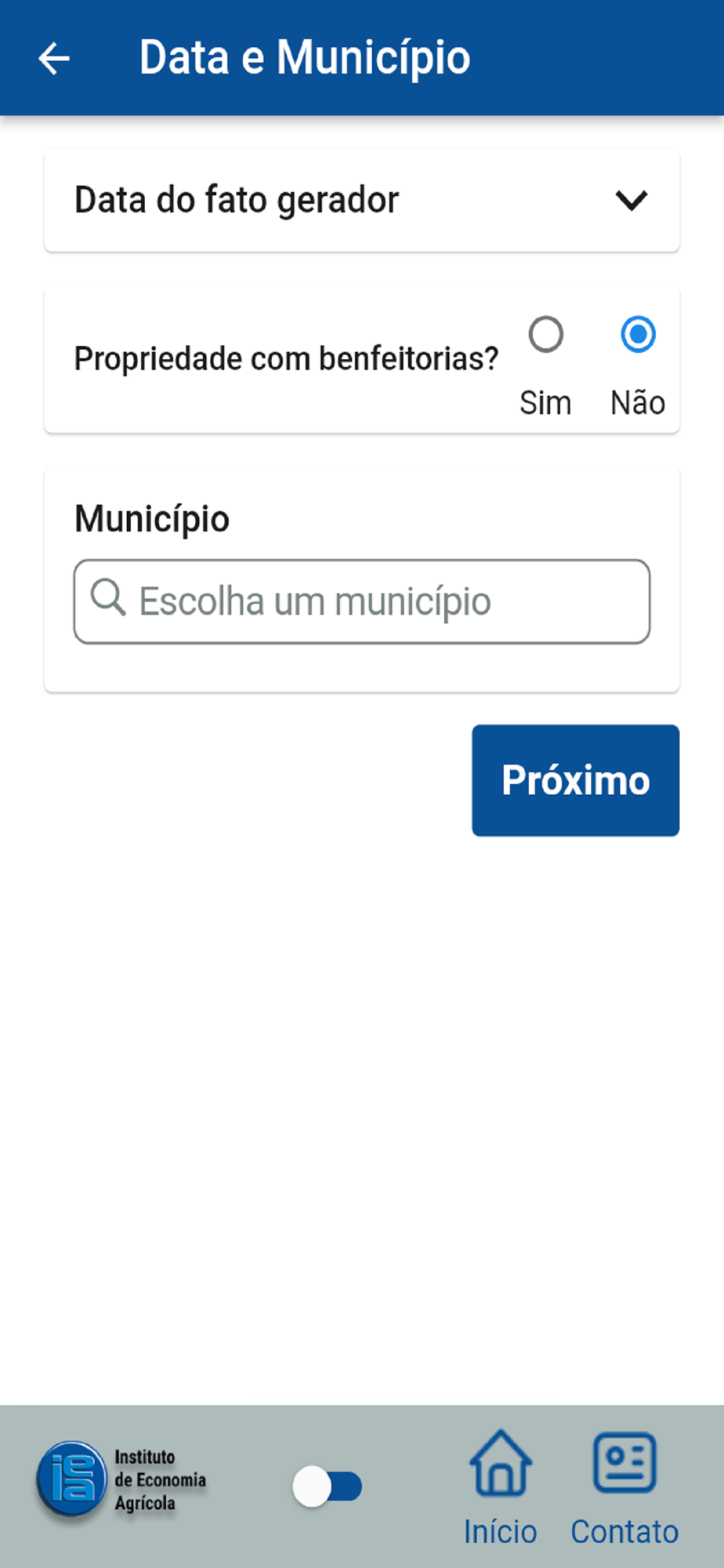
Task: Select the Não radio button
Action: 639,335
